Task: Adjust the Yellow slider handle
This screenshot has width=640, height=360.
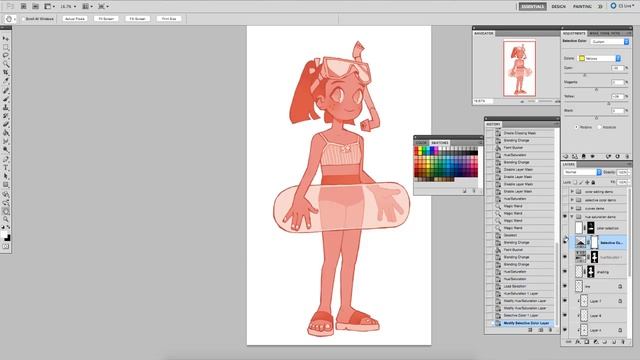Action: [609, 104]
